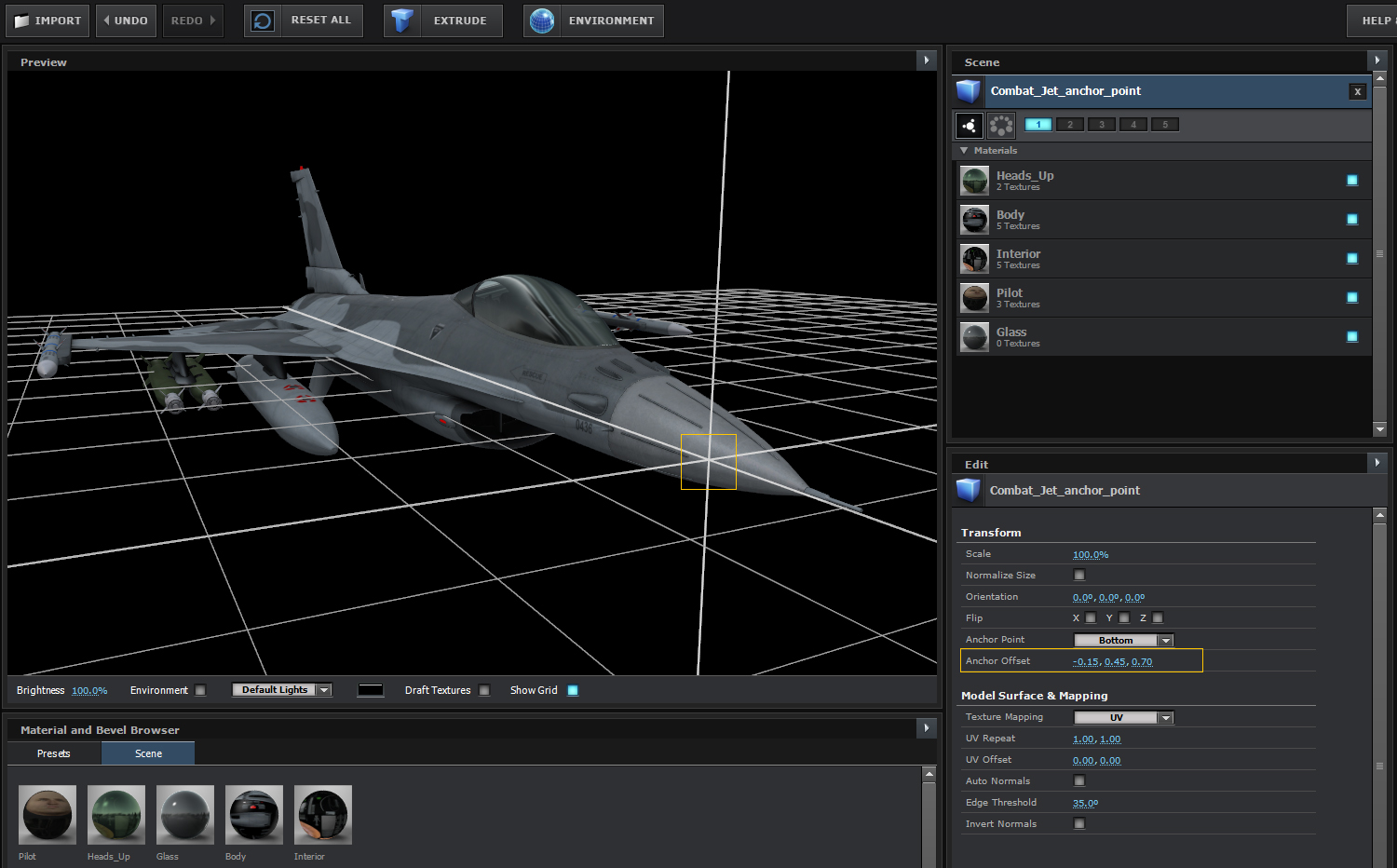Remove Combat_Jet_anchor_point with the X button
The height and width of the screenshot is (868, 1397).
1357,91
